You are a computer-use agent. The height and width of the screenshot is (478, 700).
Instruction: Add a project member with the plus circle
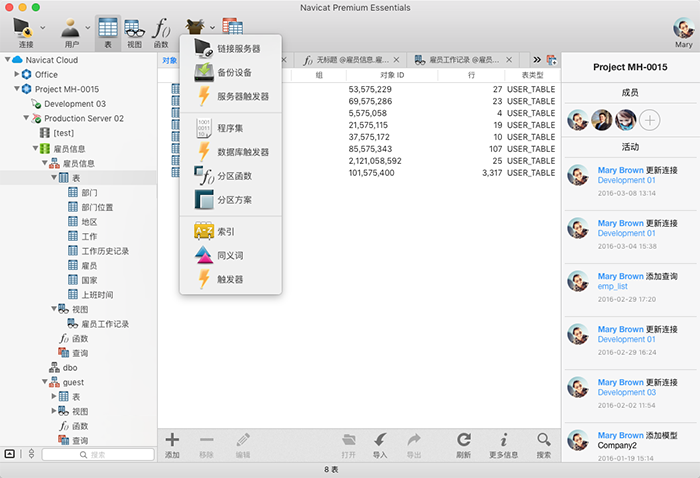(x=650, y=120)
